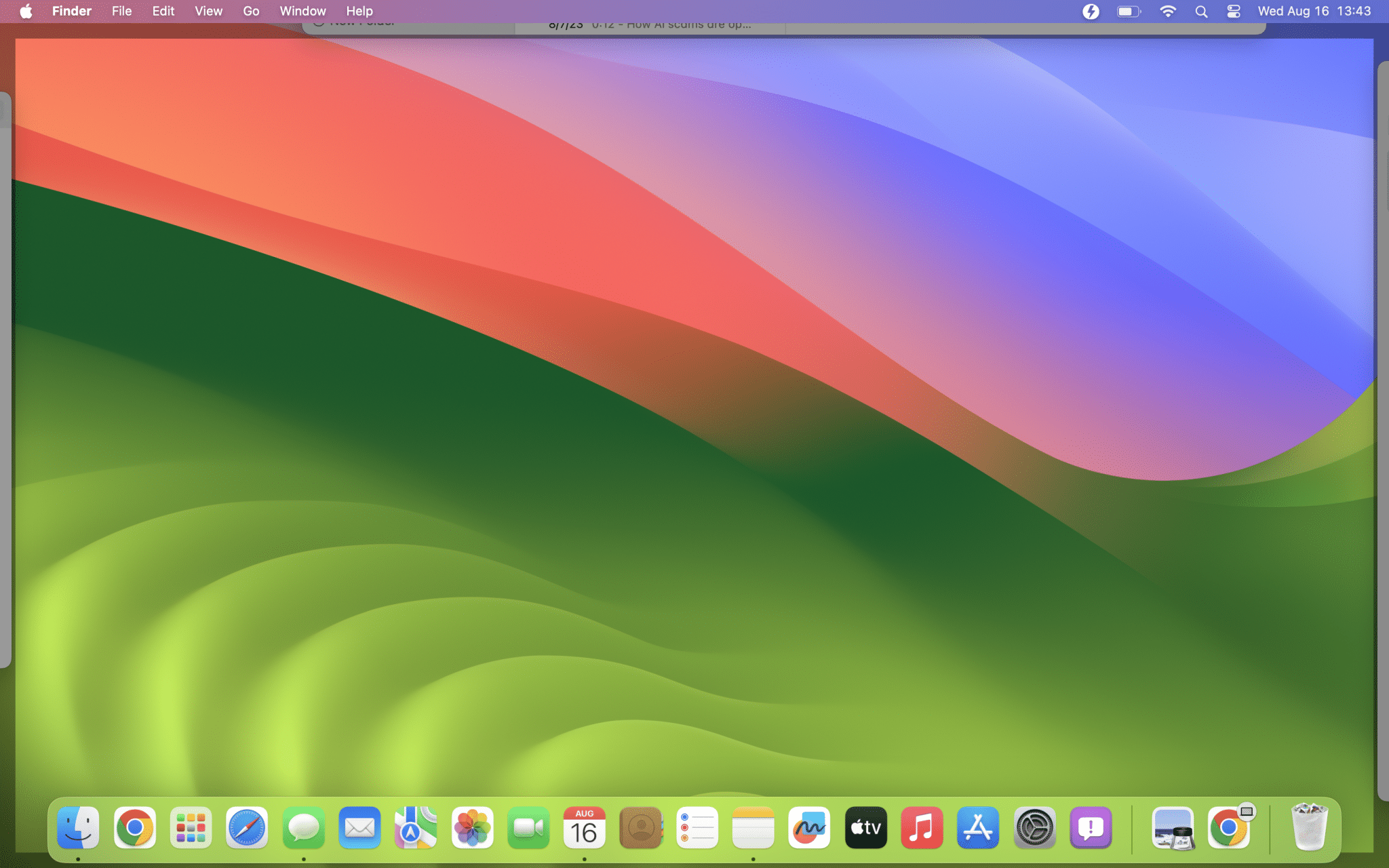This screenshot has height=868, width=1389.
Task: Start FaceTime from the Dock
Action: (x=528, y=828)
